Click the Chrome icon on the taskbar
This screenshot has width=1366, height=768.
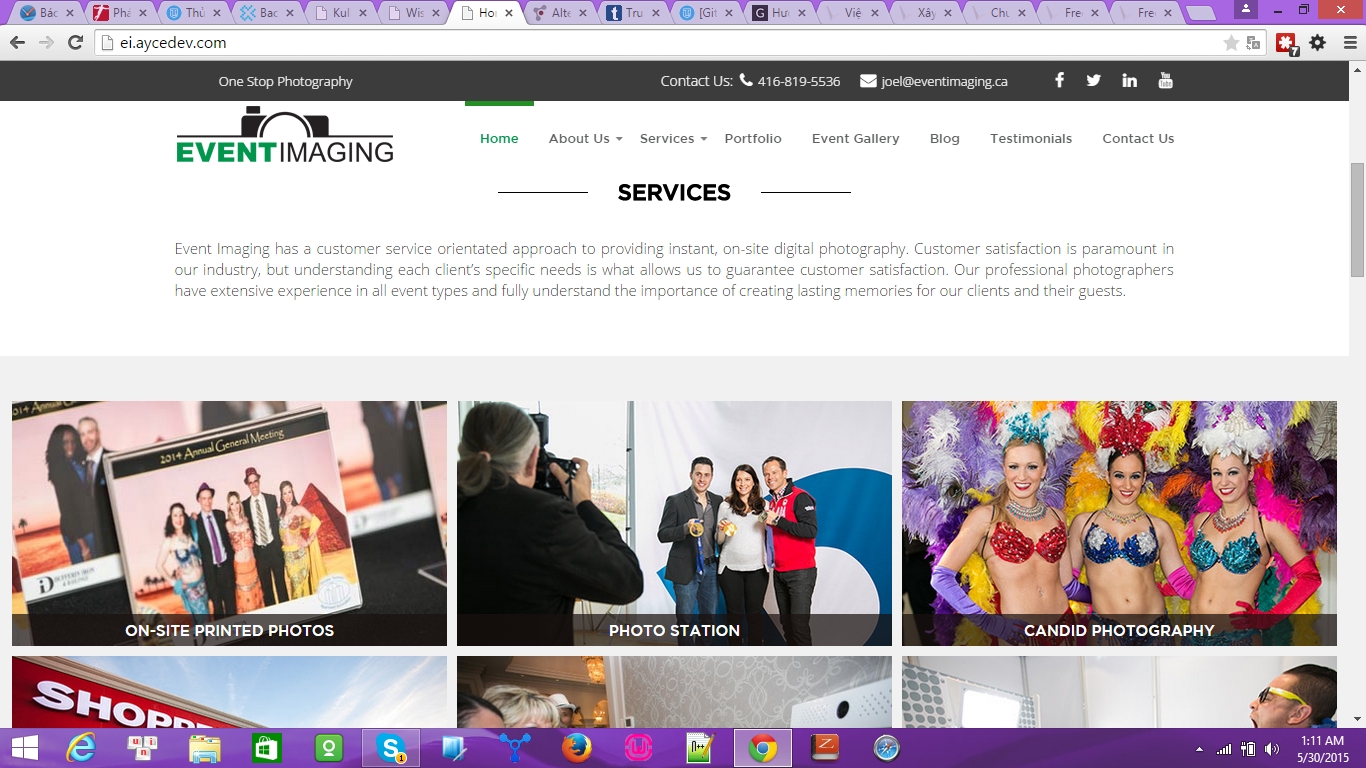click(763, 748)
